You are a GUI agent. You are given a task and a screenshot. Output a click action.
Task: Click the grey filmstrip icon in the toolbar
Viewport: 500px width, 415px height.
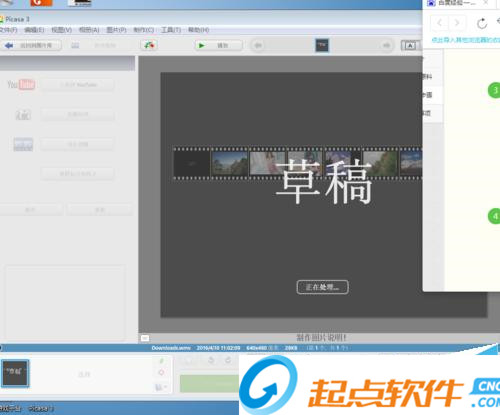point(75,45)
